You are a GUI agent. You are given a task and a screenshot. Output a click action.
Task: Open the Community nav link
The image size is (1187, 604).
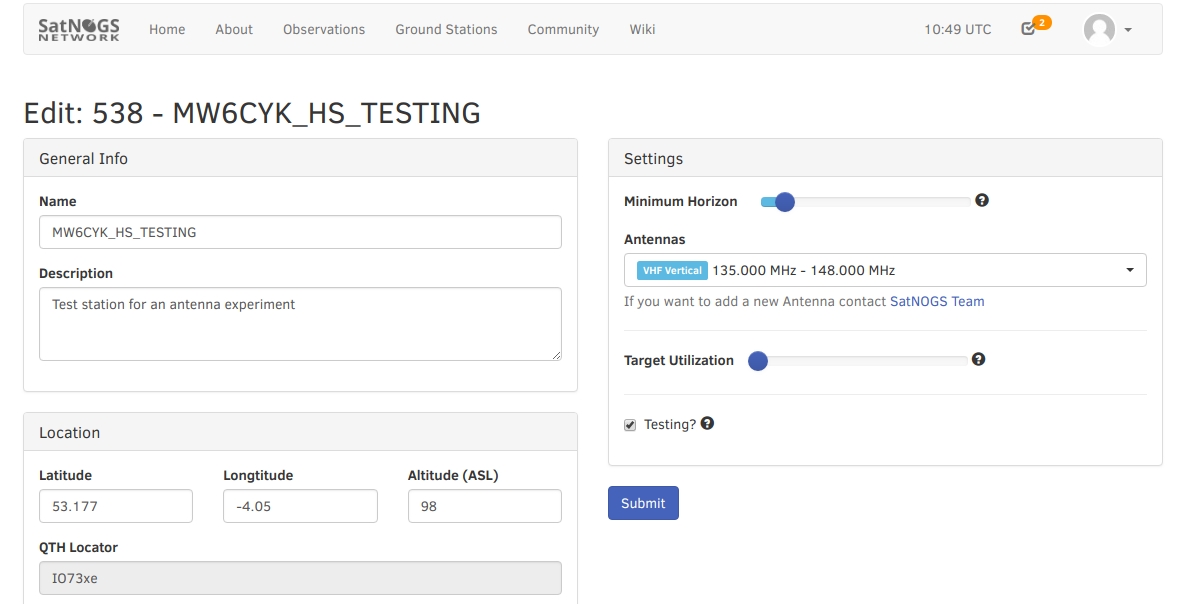coord(563,29)
